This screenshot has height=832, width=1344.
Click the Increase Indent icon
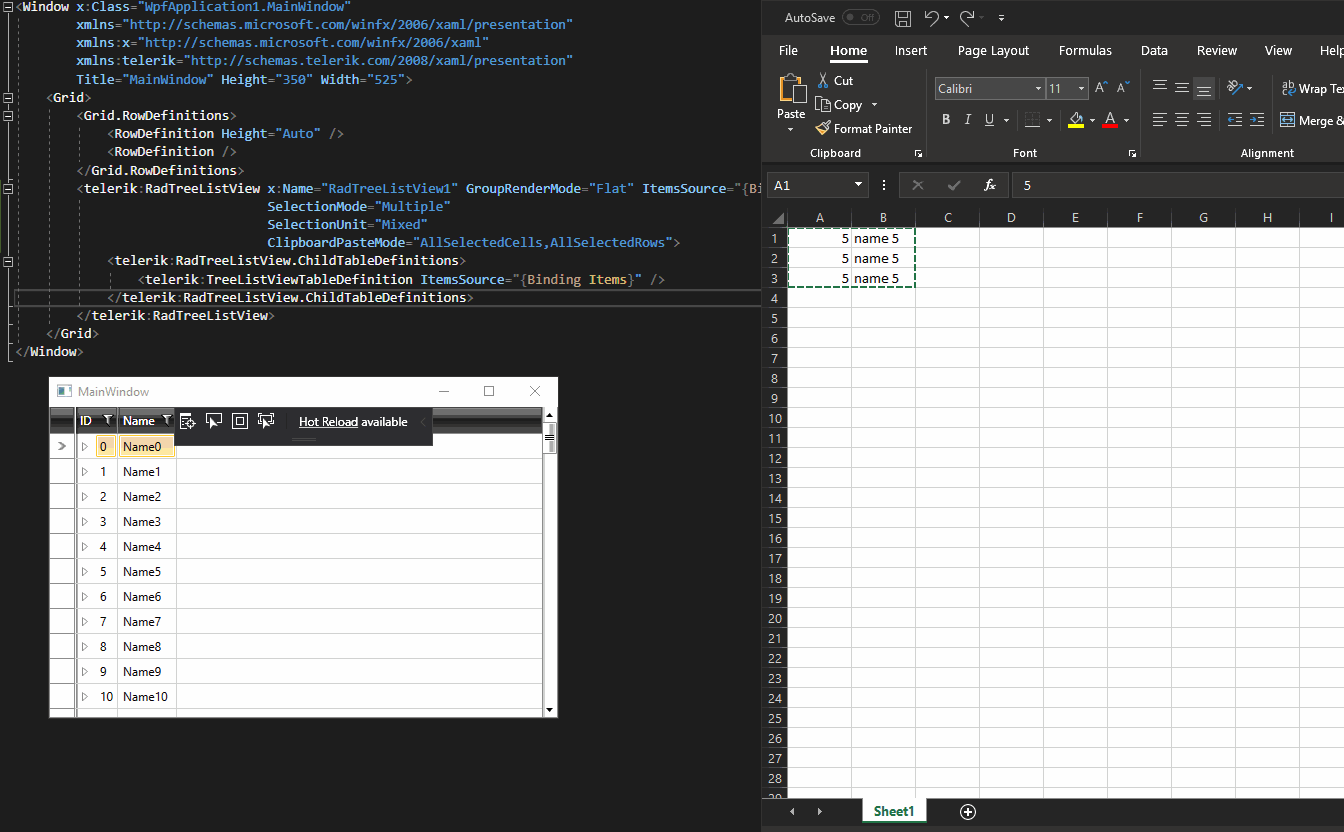tap(1257, 120)
